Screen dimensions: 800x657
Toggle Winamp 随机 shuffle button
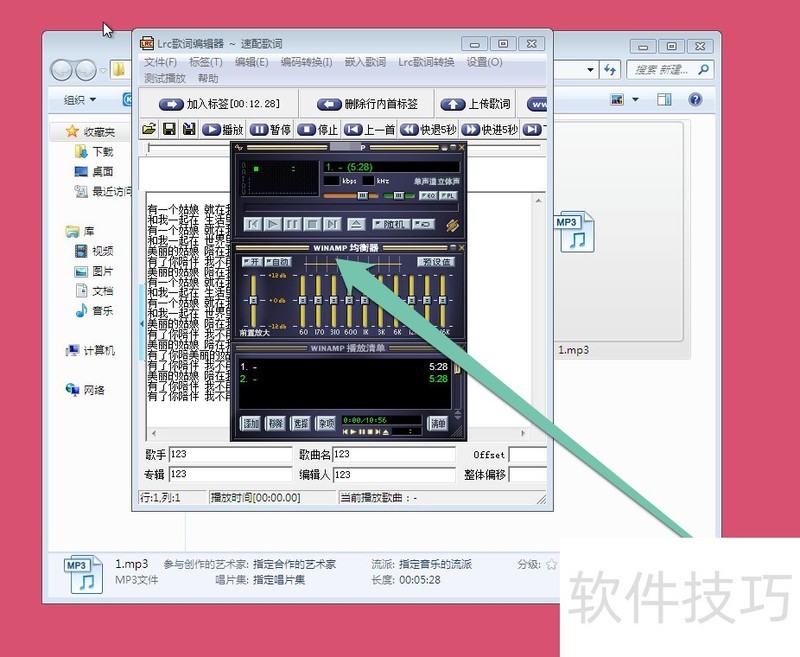[x=390, y=224]
